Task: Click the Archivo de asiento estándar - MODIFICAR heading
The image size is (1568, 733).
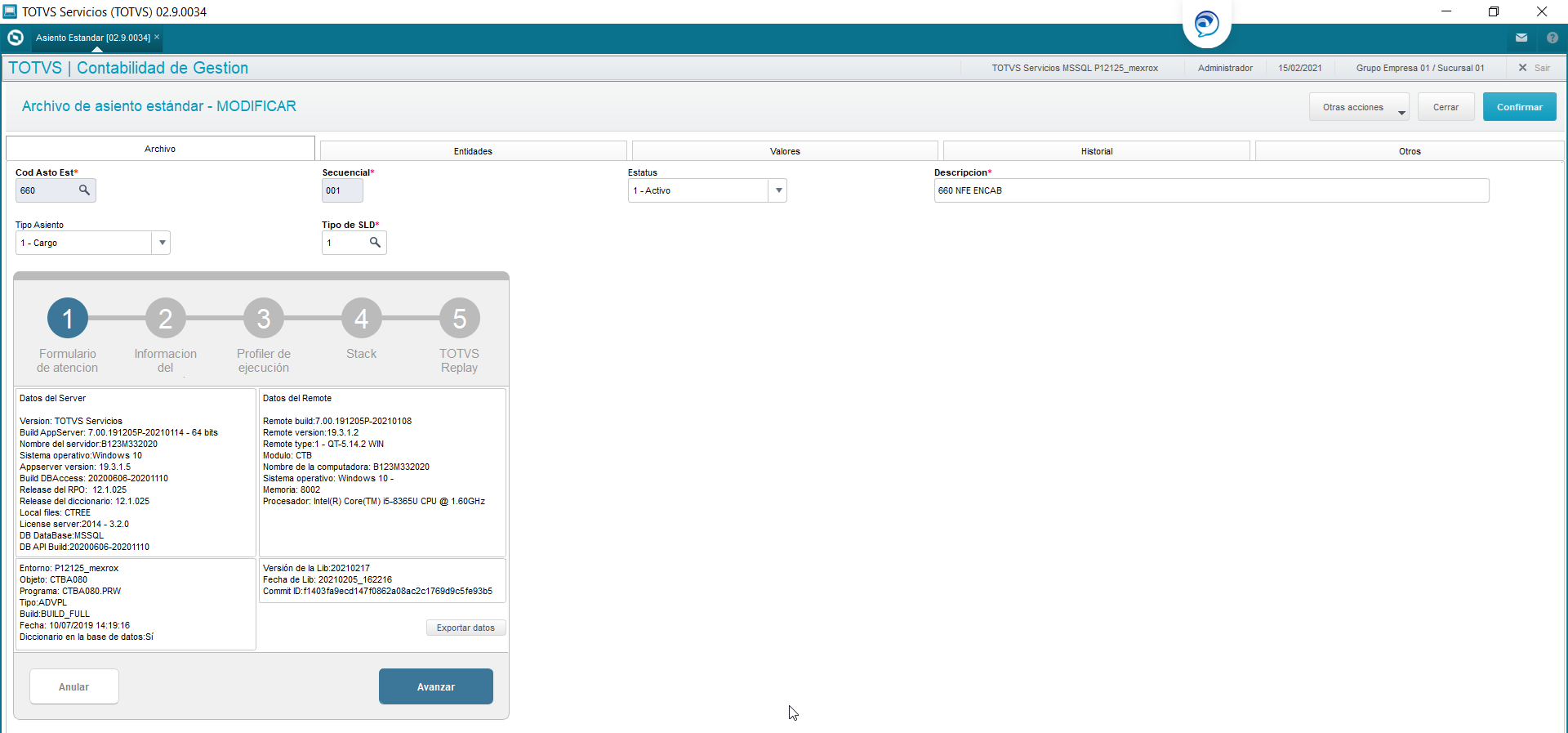Action: click(159, 106)
